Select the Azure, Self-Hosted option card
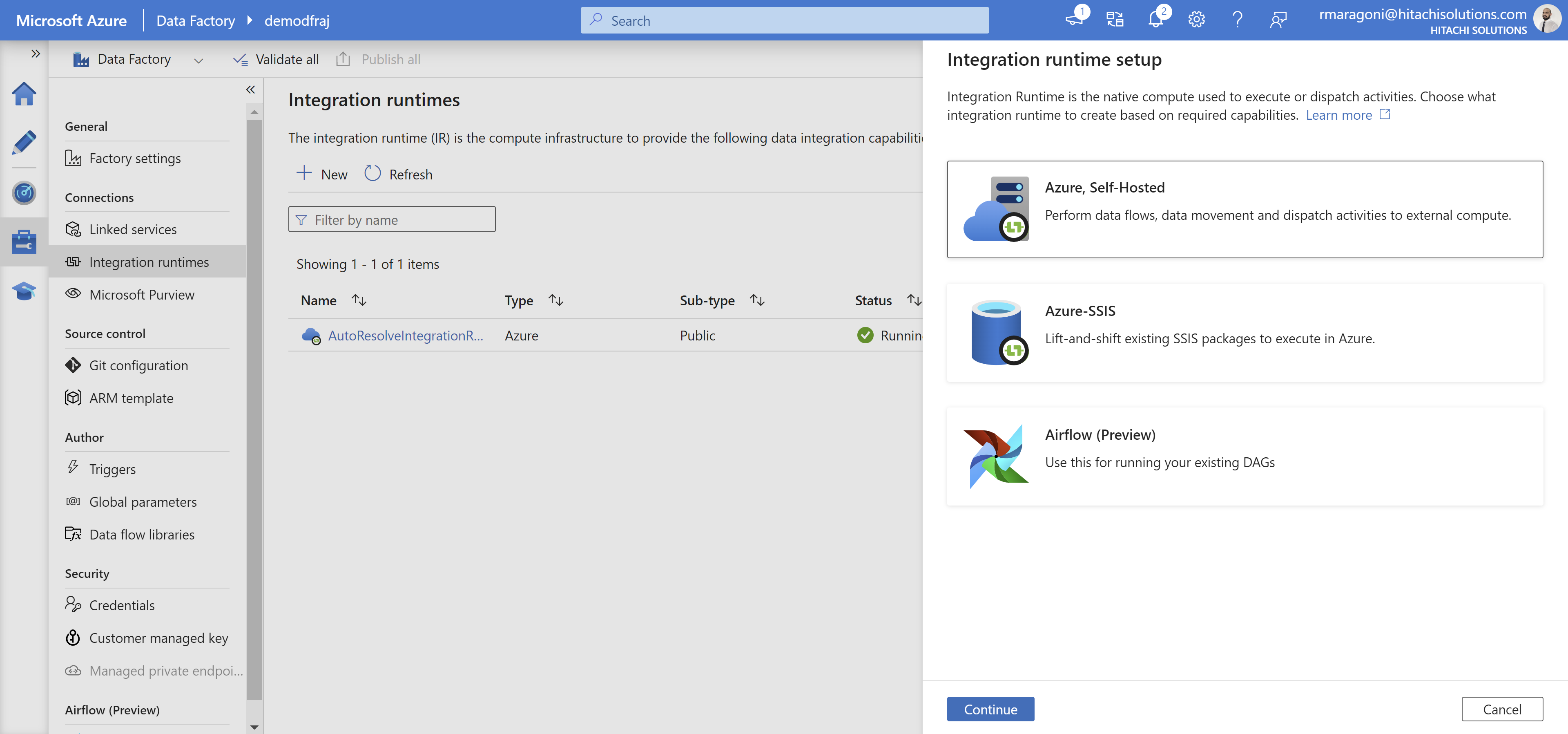Viewport: 1568px width, 734px height. [x=1244, y=209]
